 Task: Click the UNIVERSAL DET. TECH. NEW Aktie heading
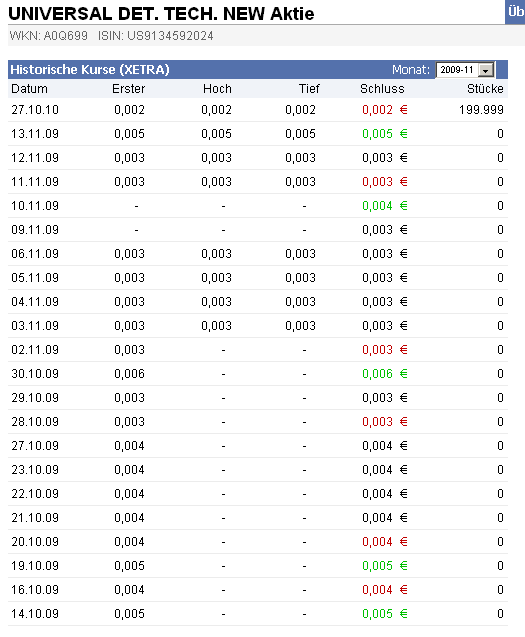pyautogui.click(x=161, y=14)
